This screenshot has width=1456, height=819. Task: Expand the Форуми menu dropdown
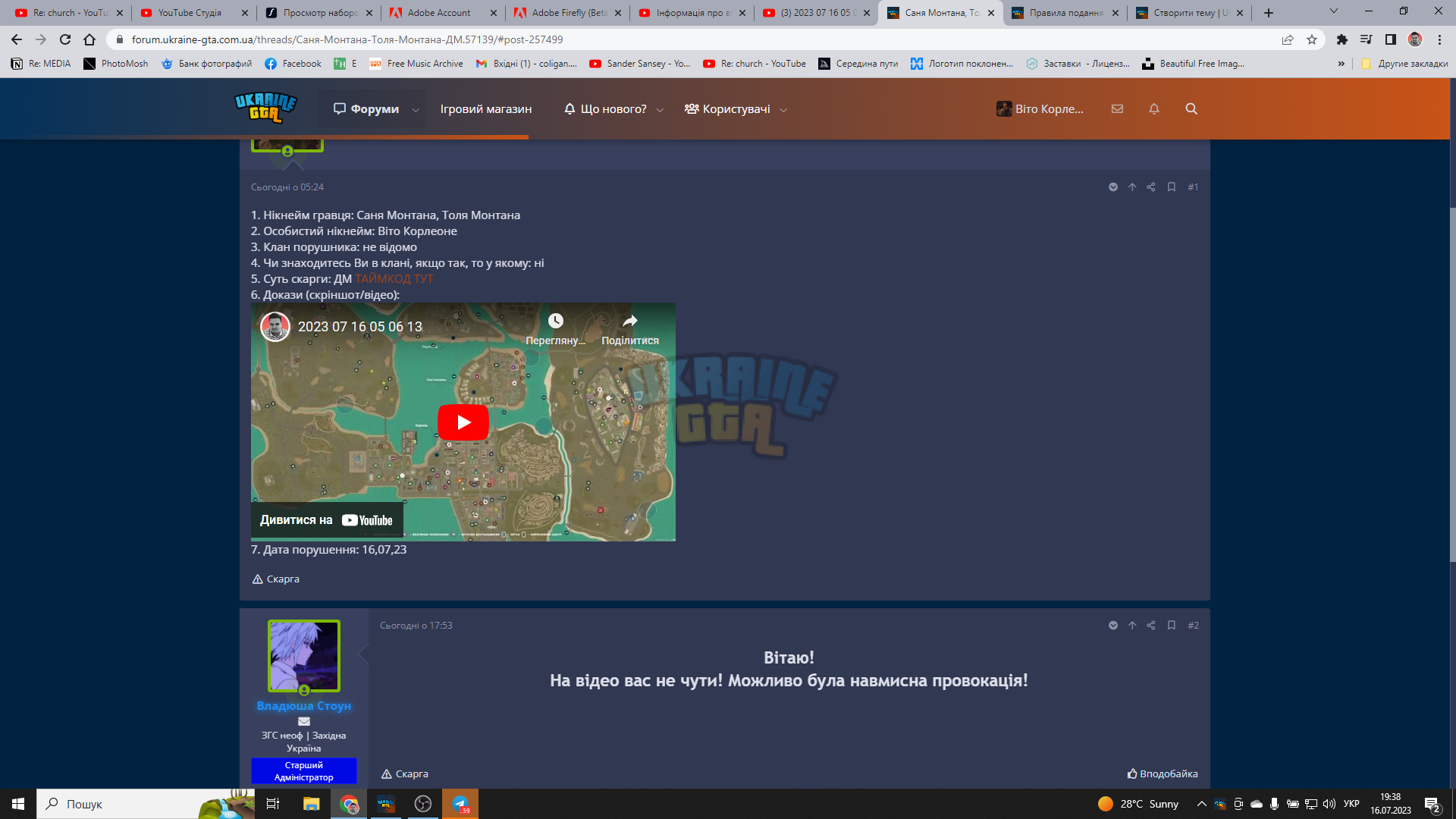click(416, 110)
